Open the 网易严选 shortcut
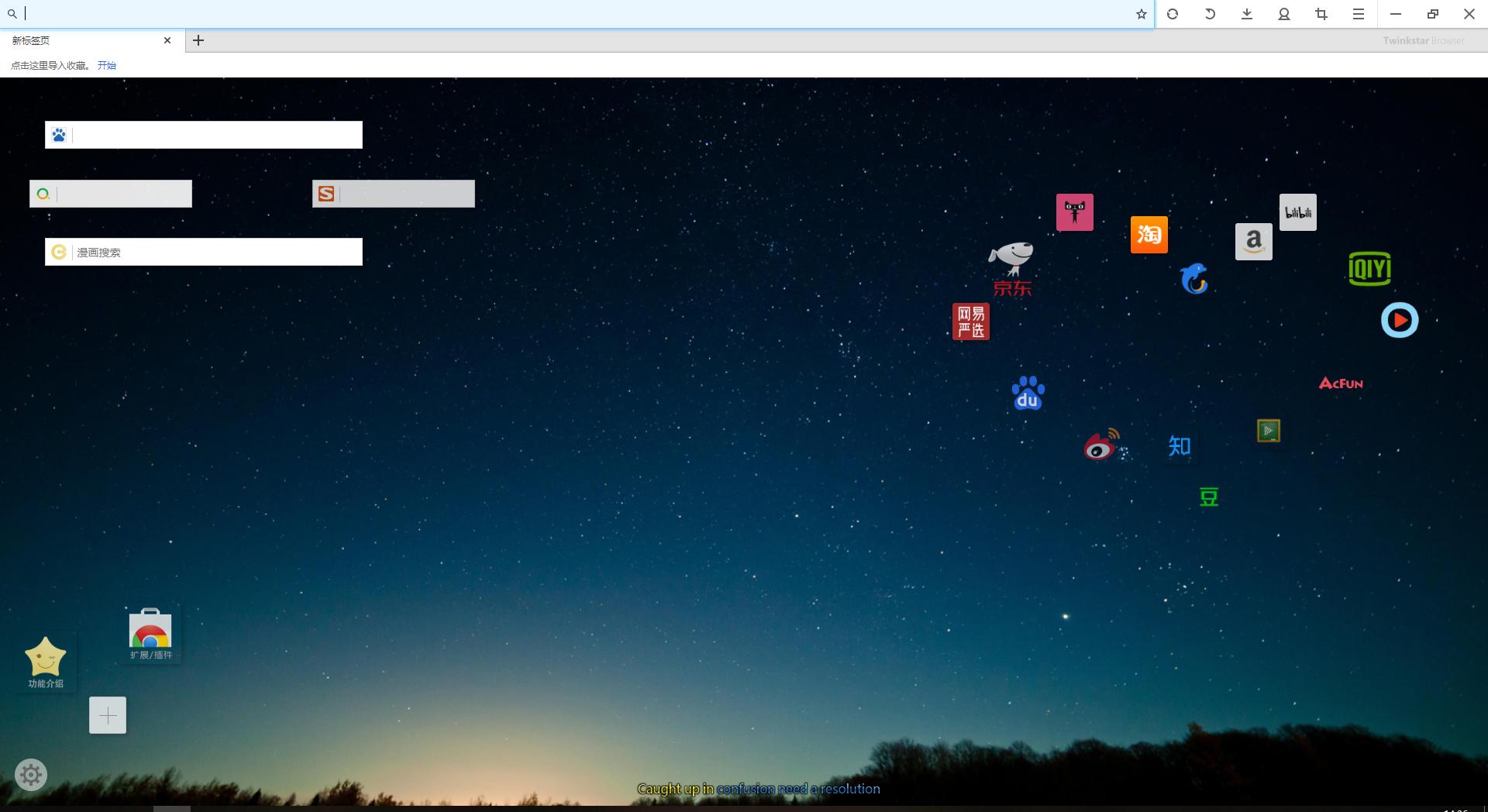The height and width of the screenshot is (812, 1488). 971,322
